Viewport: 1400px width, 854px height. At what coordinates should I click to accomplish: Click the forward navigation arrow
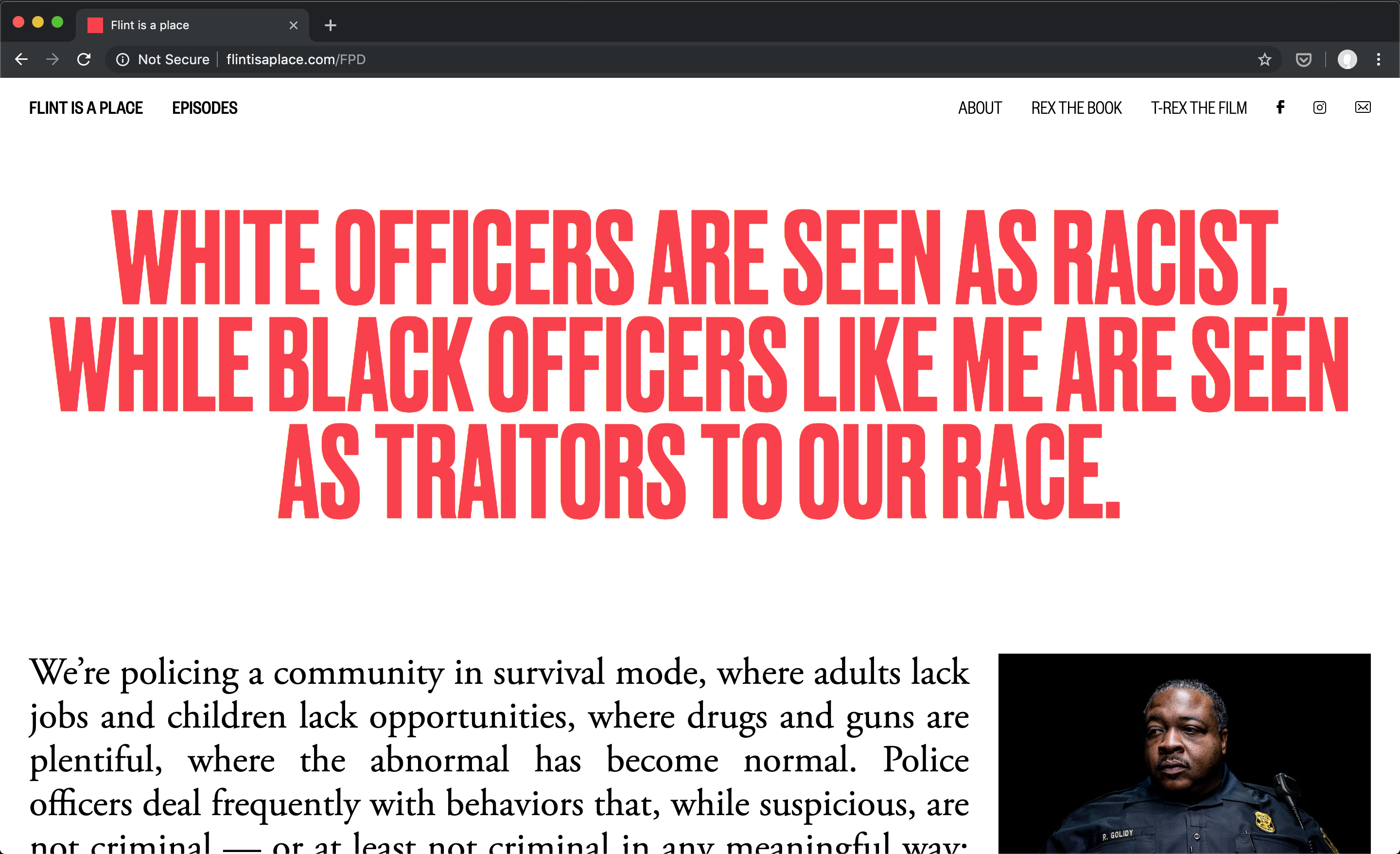[x=52, y=60]
